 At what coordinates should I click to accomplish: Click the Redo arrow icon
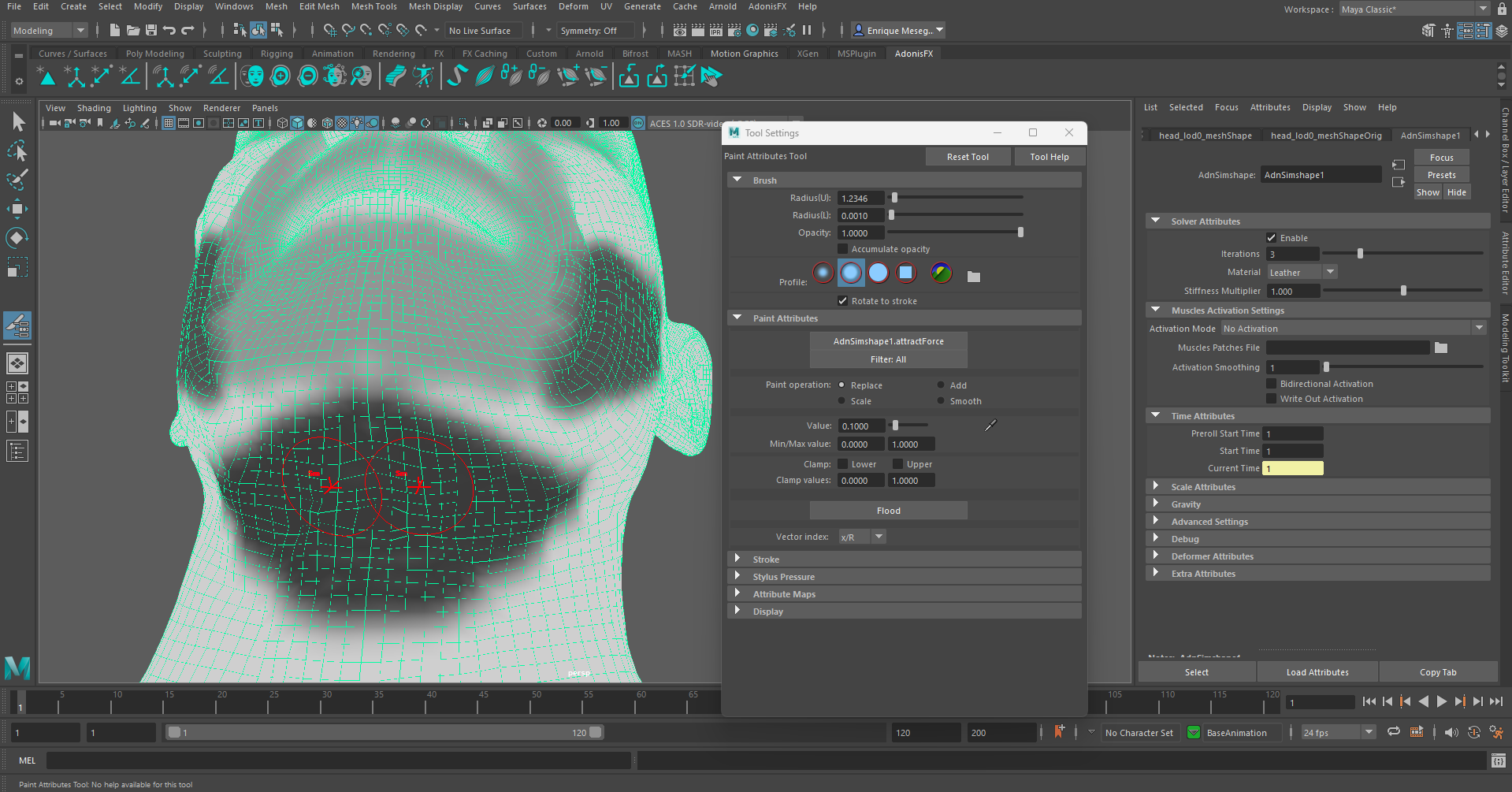tap(188, 30)
